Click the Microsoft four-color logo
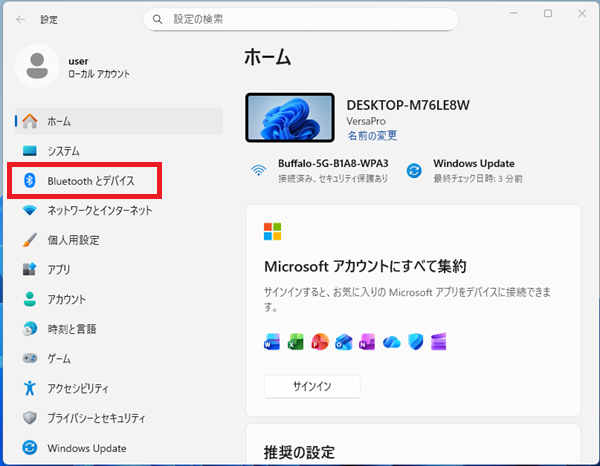 click(x=272, y=231)
